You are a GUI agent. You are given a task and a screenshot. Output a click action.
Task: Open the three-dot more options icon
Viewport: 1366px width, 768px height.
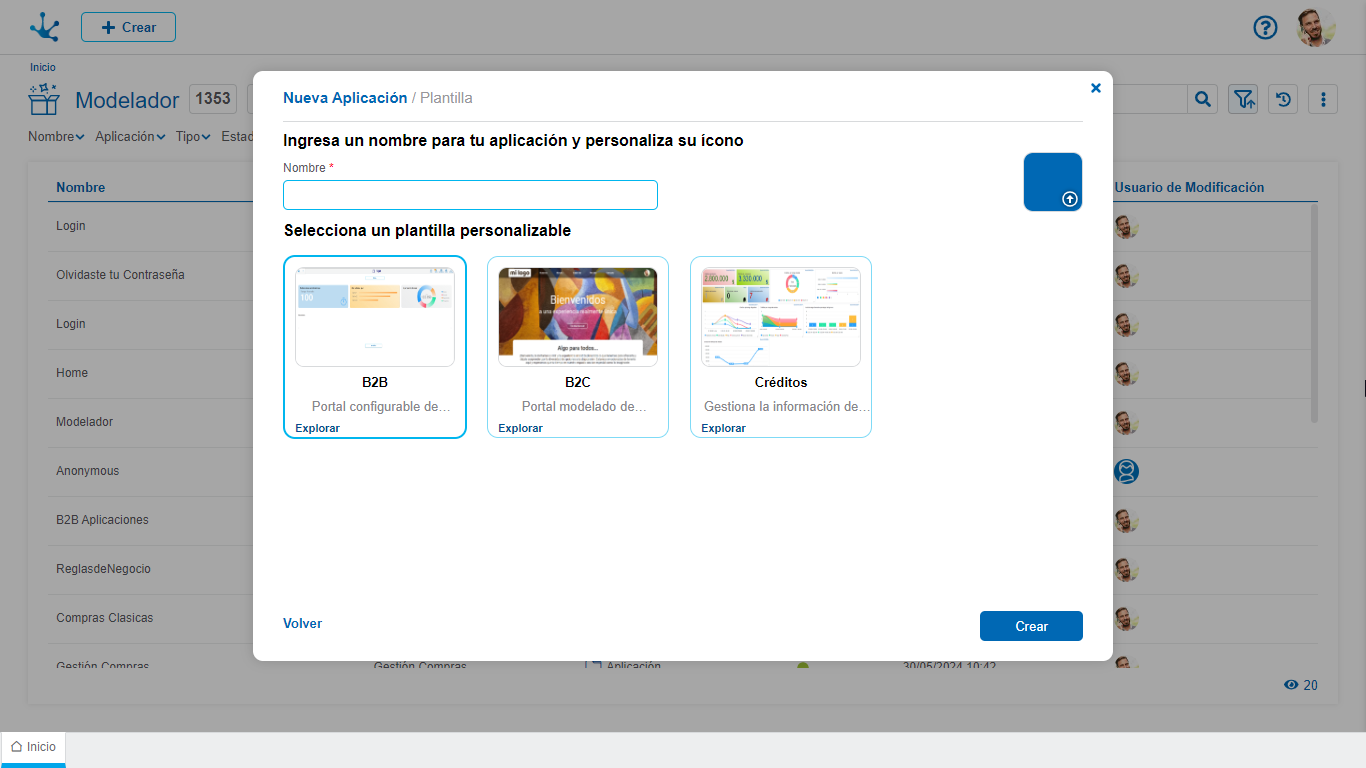[1323, 99]
